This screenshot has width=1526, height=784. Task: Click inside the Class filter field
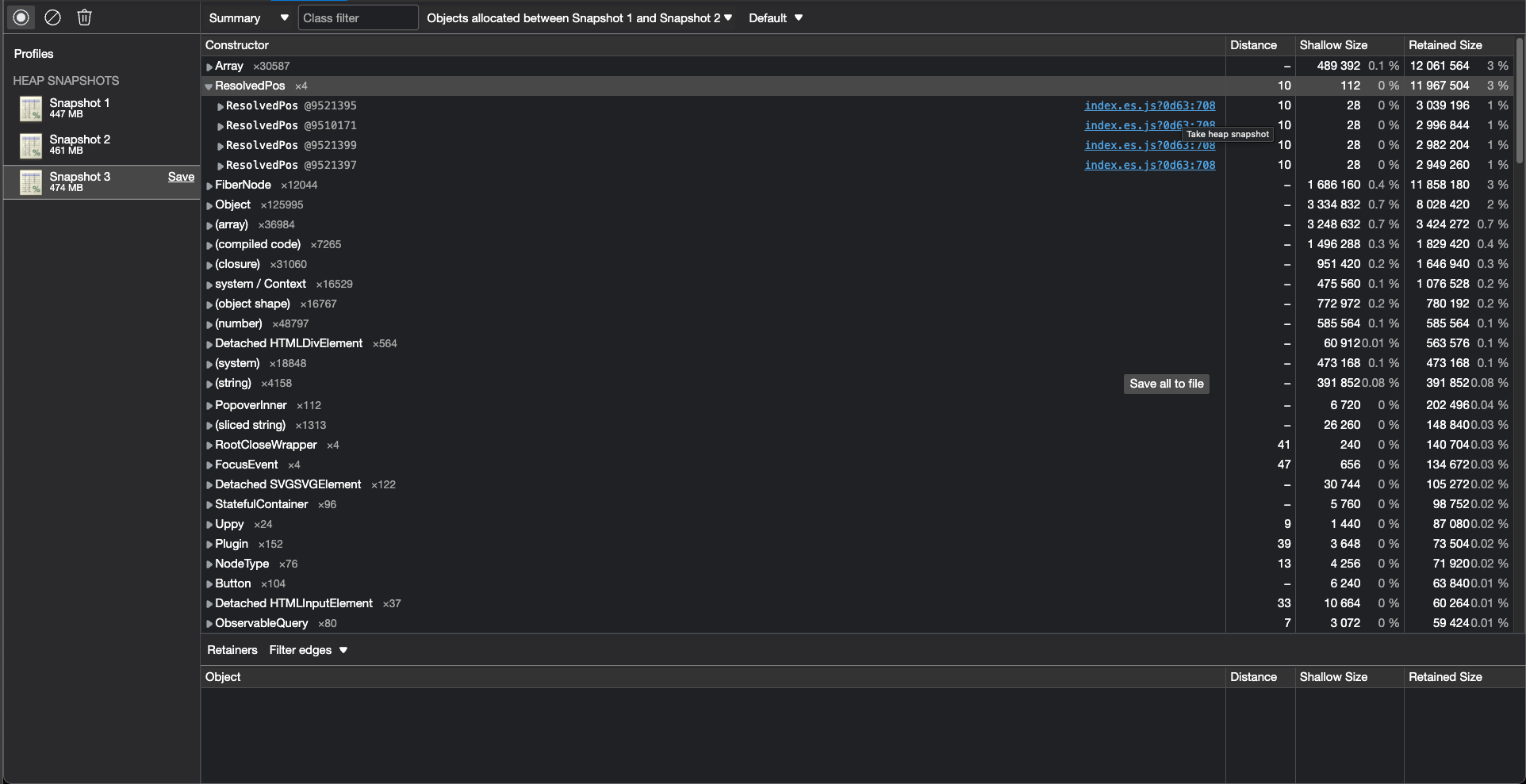click(x=357, y=17)
